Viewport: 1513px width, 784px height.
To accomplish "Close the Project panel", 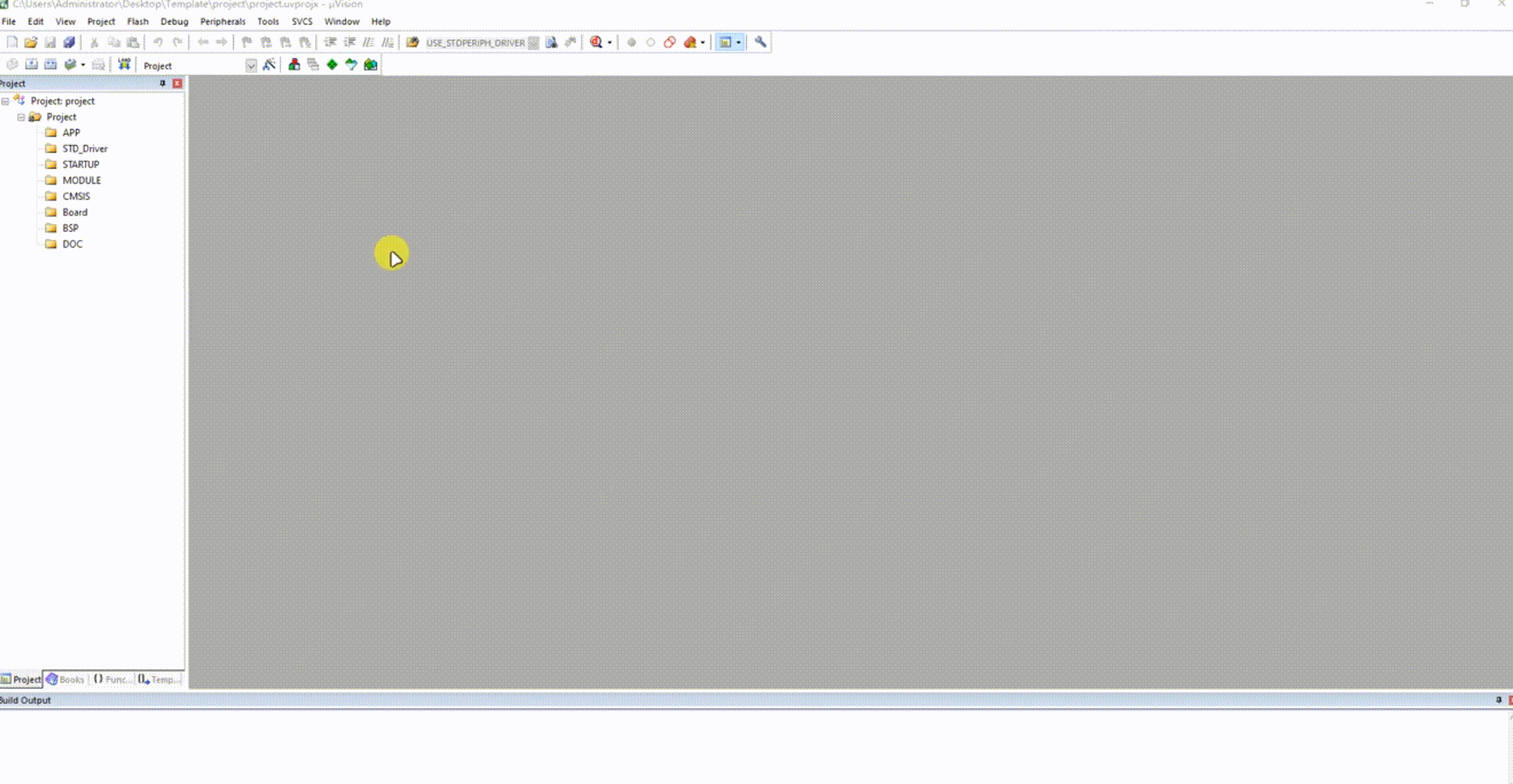I will pos(177,83).
